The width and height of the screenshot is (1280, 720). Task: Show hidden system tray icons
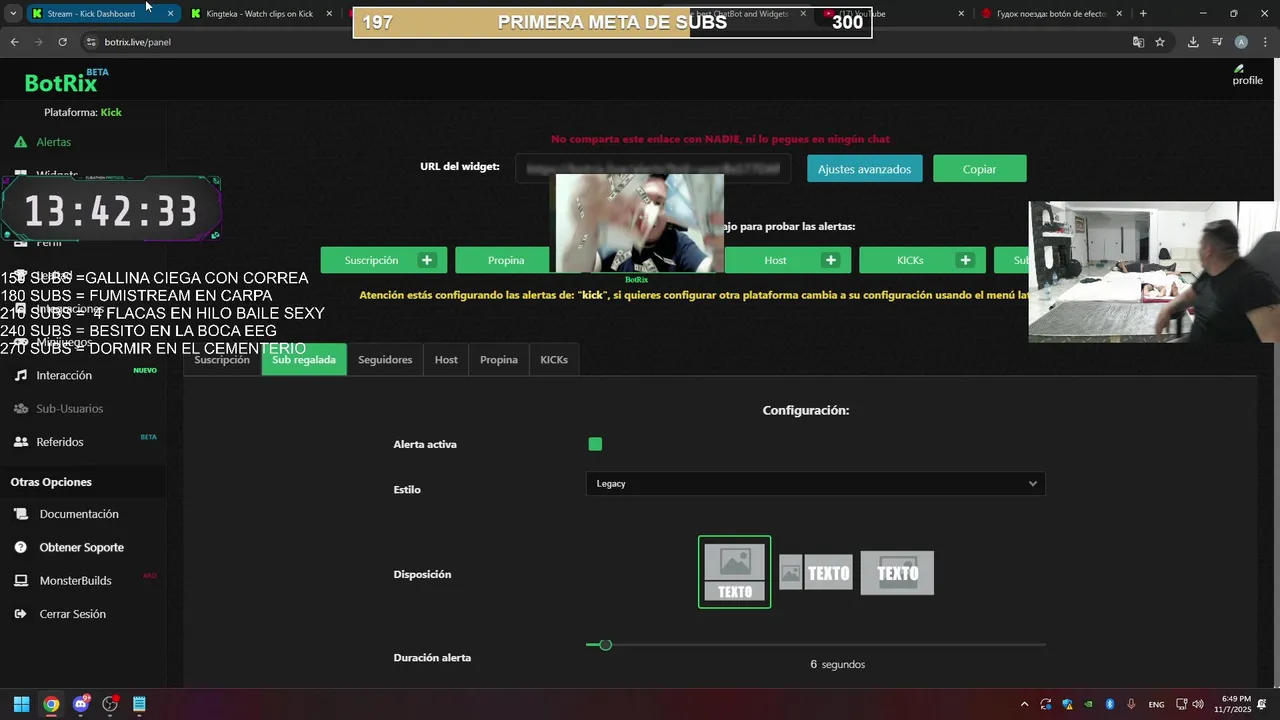coord(1024,704)
